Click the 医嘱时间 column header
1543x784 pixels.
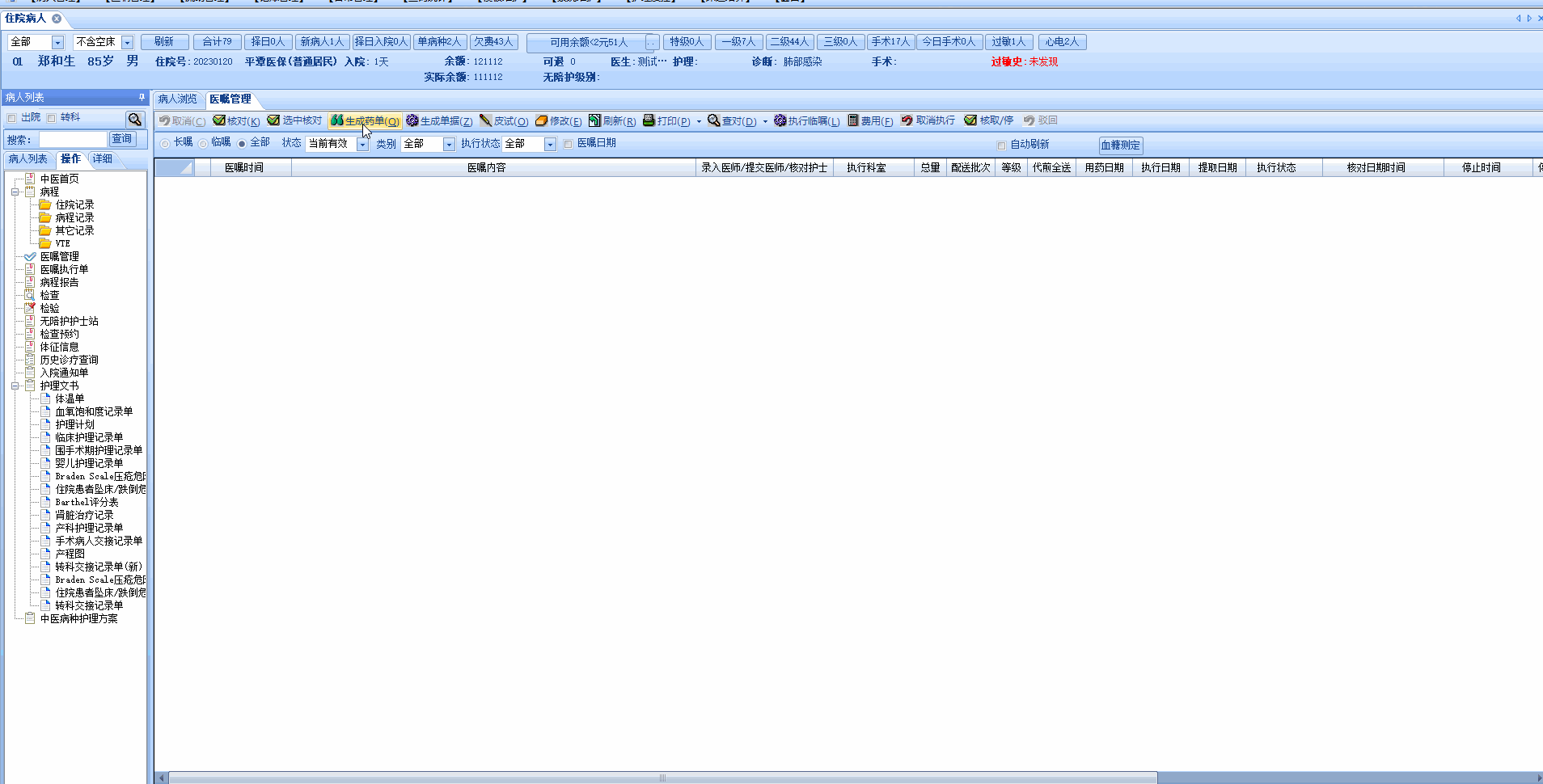click(x=251, y=167)
